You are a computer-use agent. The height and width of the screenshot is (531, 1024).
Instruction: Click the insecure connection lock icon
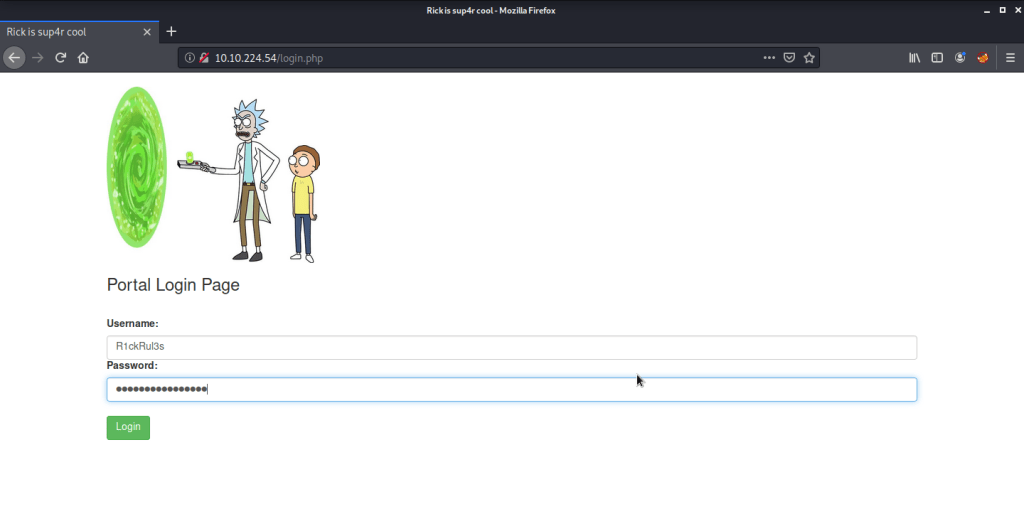point(203,58)
